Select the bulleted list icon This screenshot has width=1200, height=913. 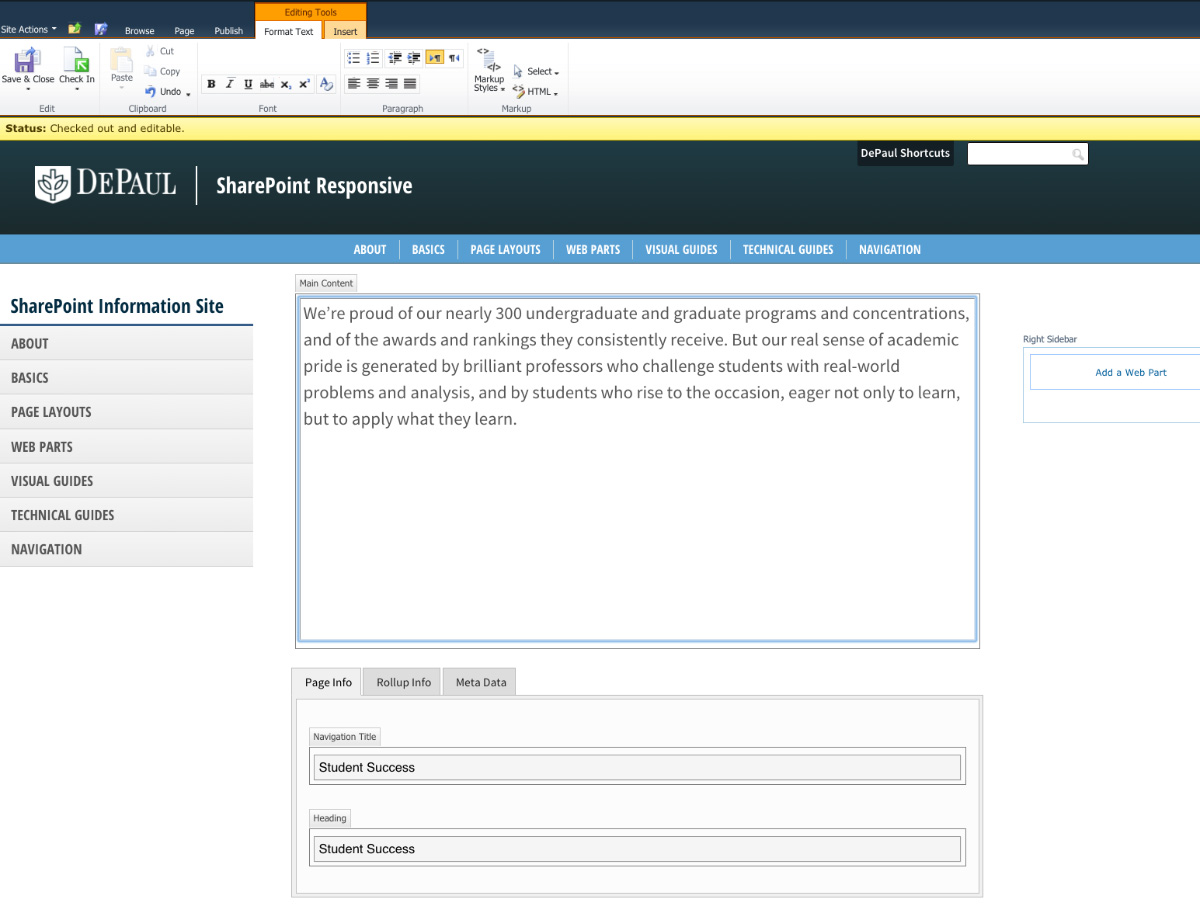point(353,57)
